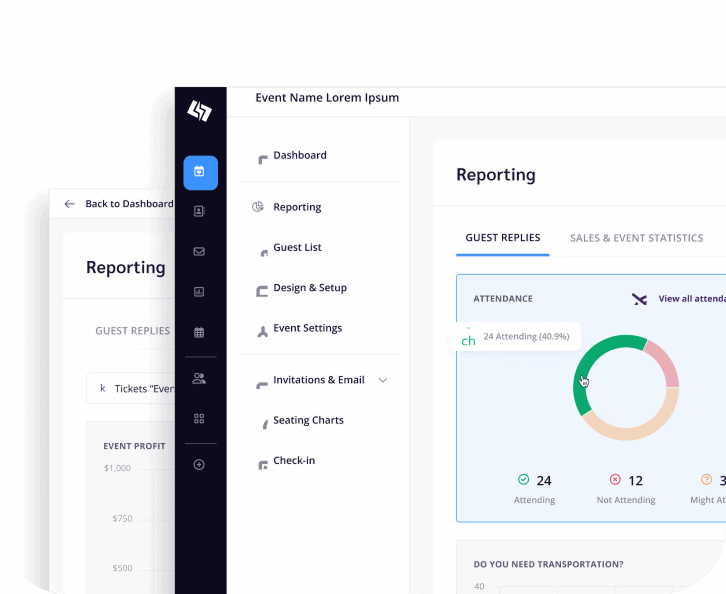Image resolution: width=726 pixels, height=594 pixels.
Task: Open the chart report icon in sidebar
Action: point(199,292)
